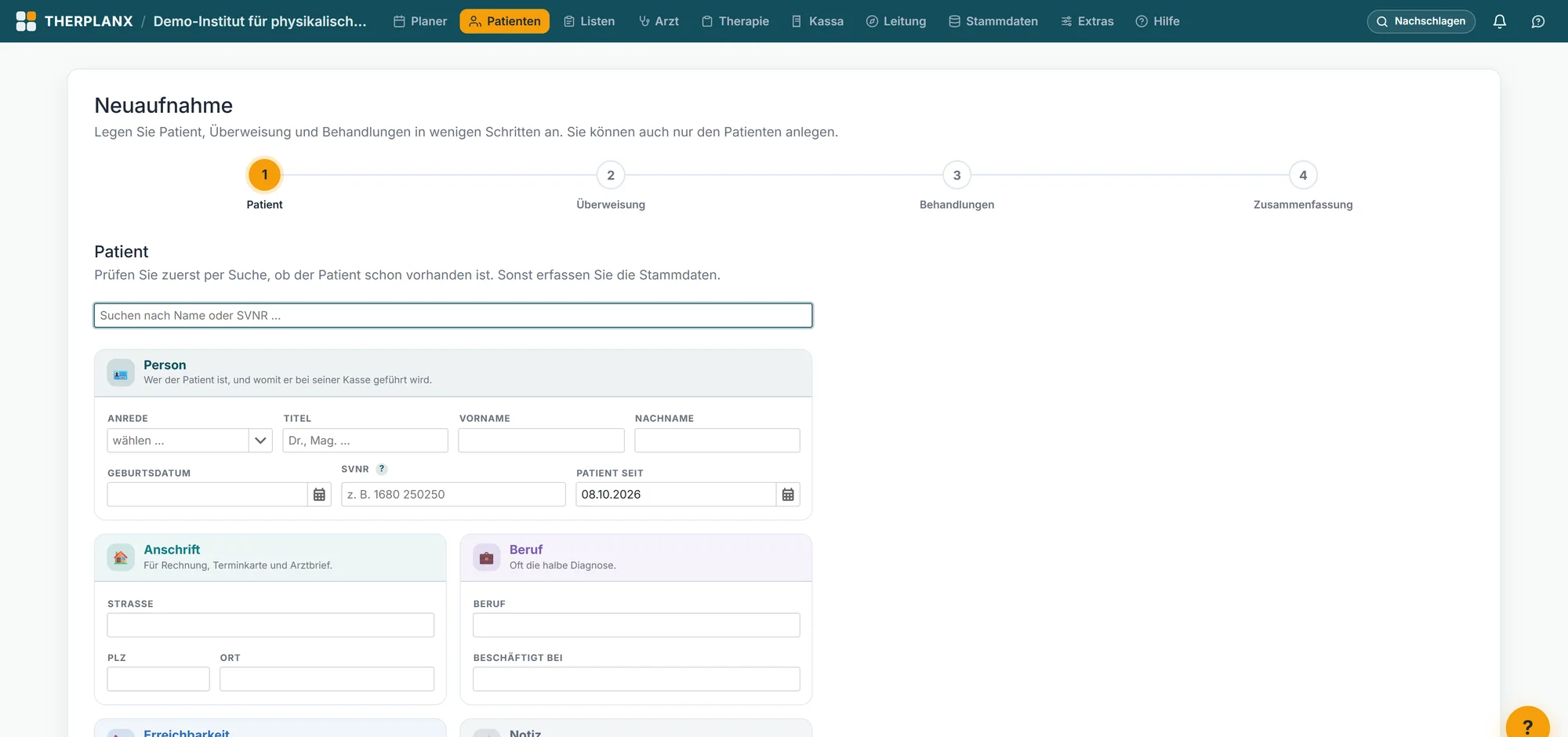Click the SVNR input field
Image resolution: width=1568 pixels, height=737 pixels.
[x=453, y=495]
